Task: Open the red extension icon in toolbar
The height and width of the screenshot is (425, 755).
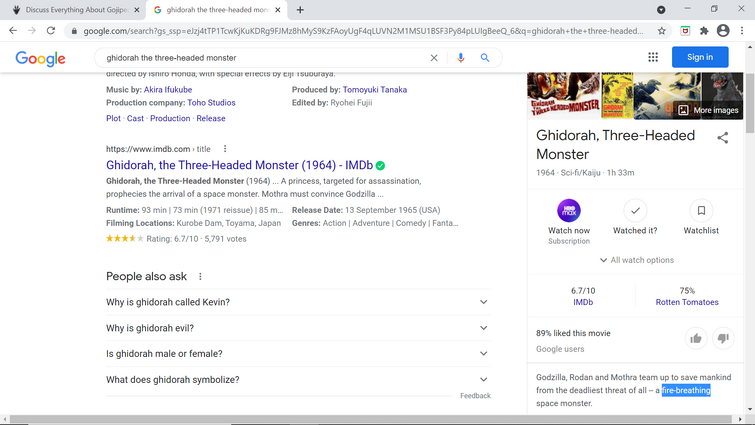Action: coord(685,31)
